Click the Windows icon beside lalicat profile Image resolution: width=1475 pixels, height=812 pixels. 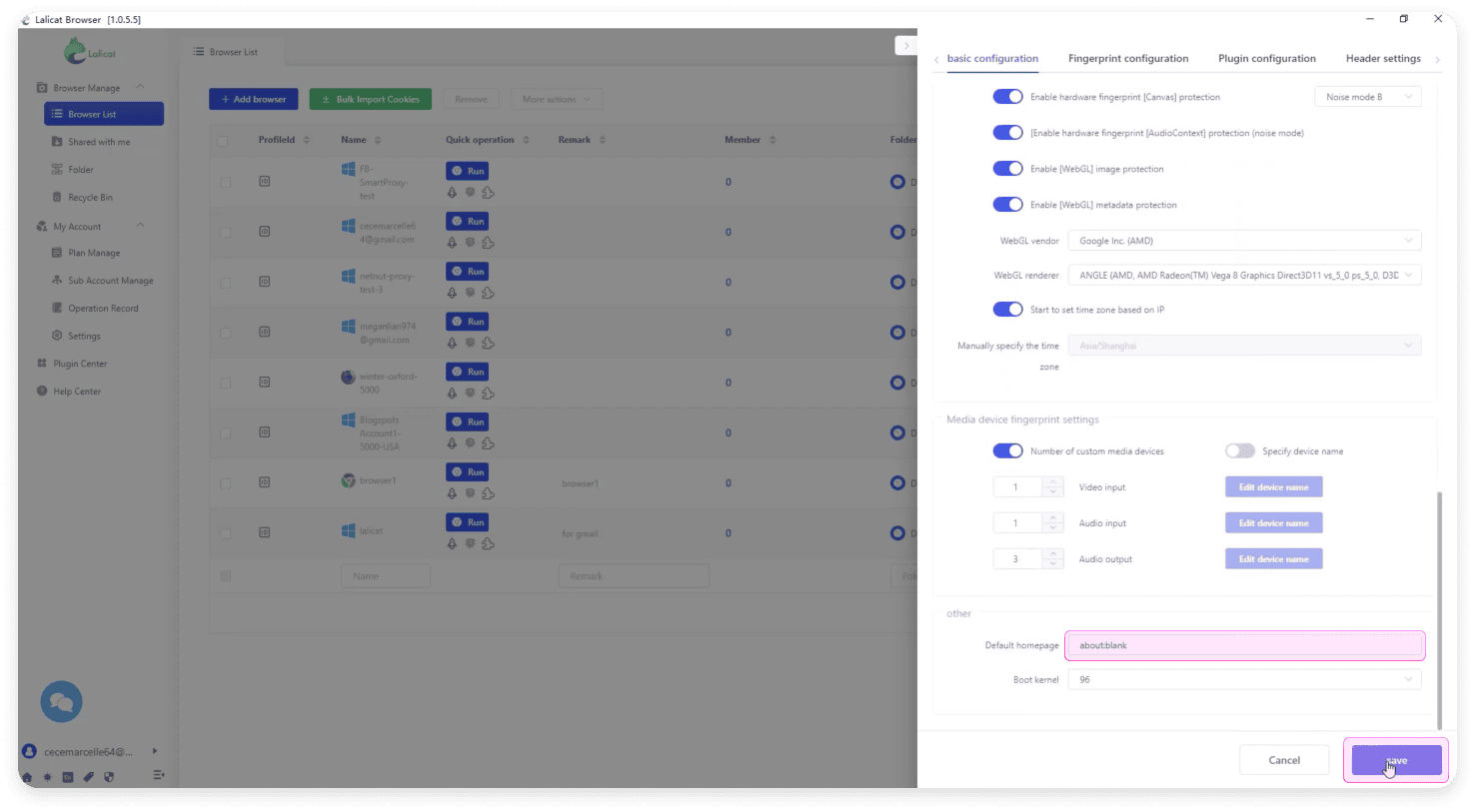(x=348, y=530)
